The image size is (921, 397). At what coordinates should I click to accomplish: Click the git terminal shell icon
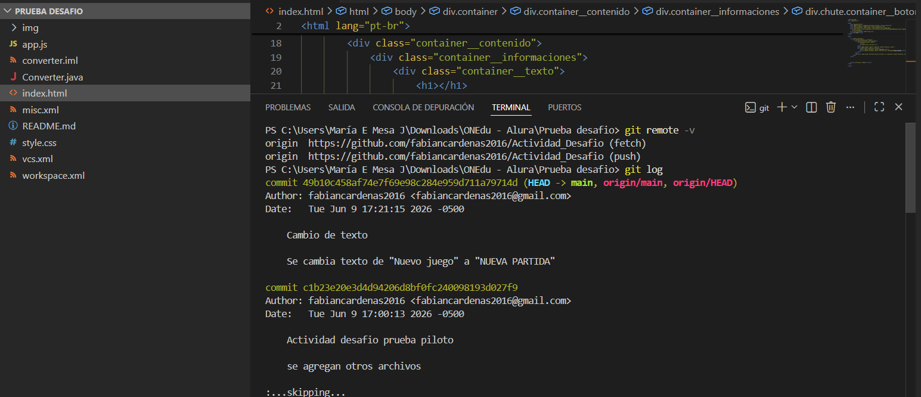coord(750,107)
